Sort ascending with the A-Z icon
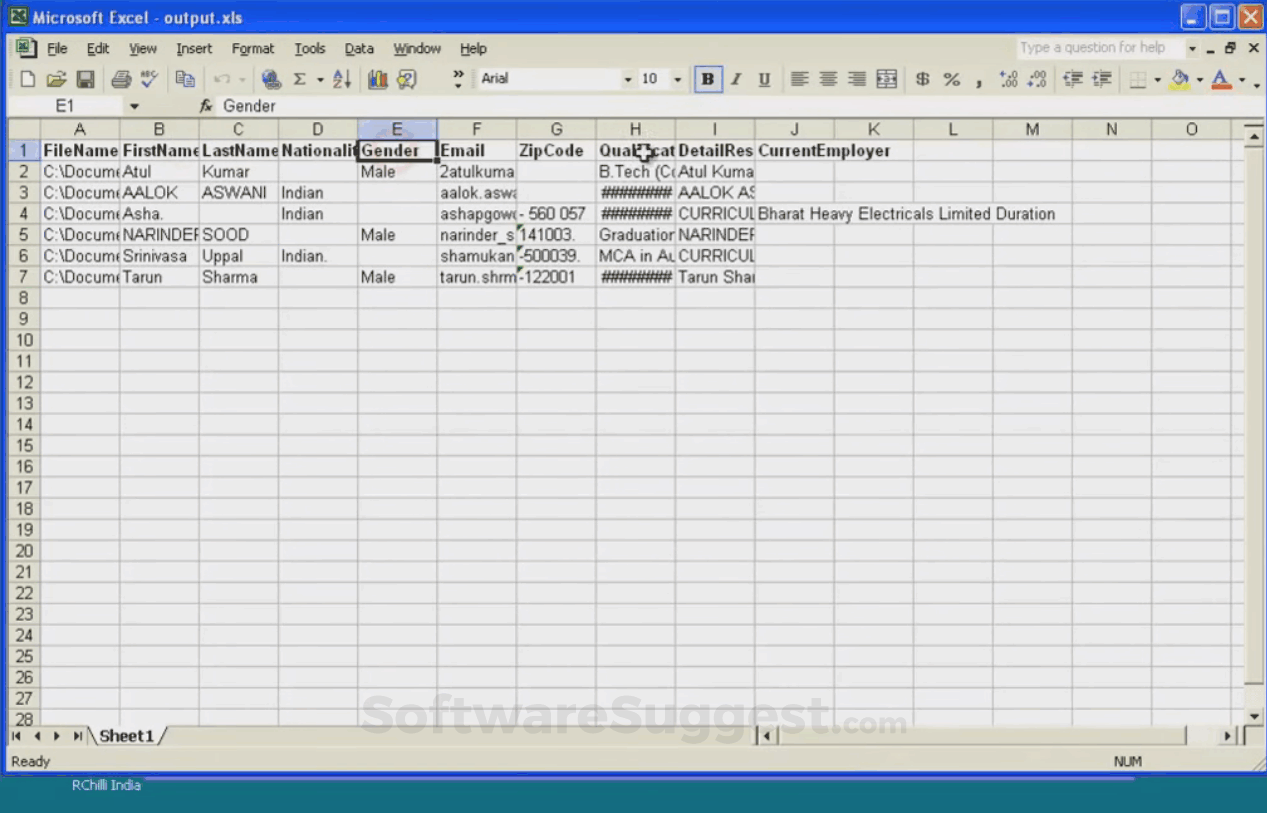The width and height of the screenshot is (1267, 813). pos(342,79)
